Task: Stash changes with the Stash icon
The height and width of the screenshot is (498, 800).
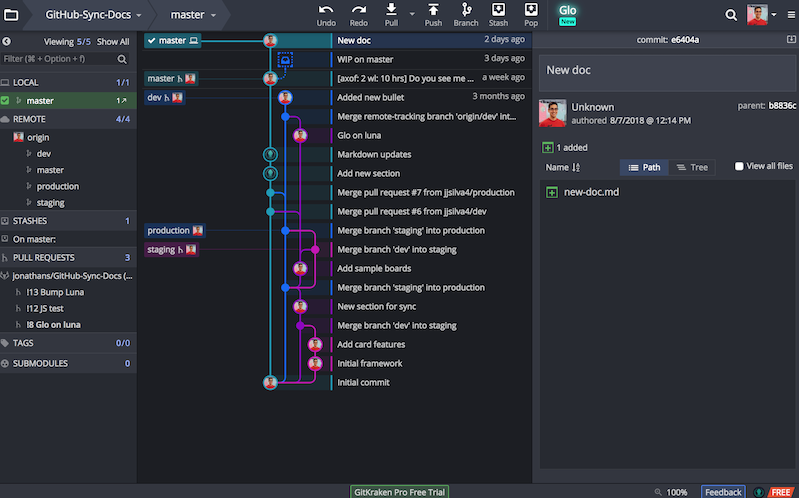Action: [x=498, y=9]
